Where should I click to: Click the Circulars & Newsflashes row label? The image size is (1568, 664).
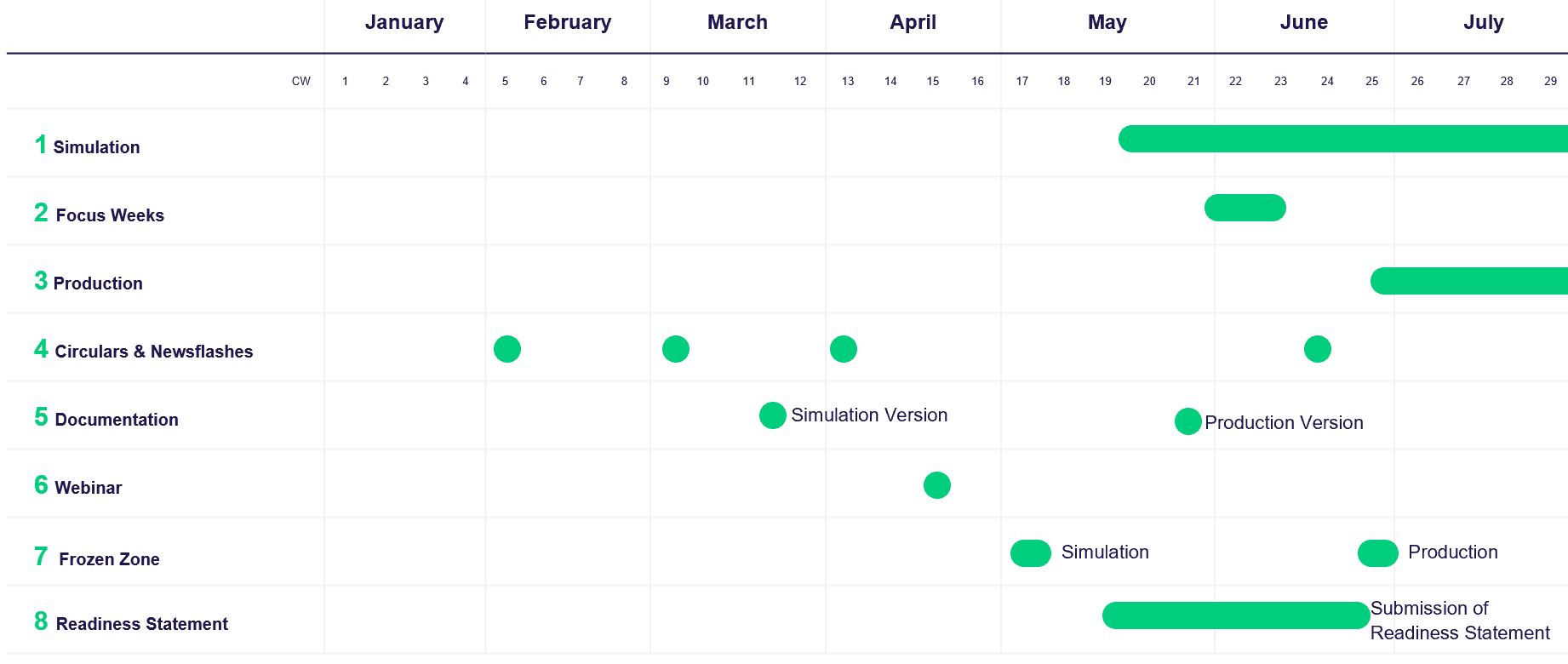(x=153, y=352)
